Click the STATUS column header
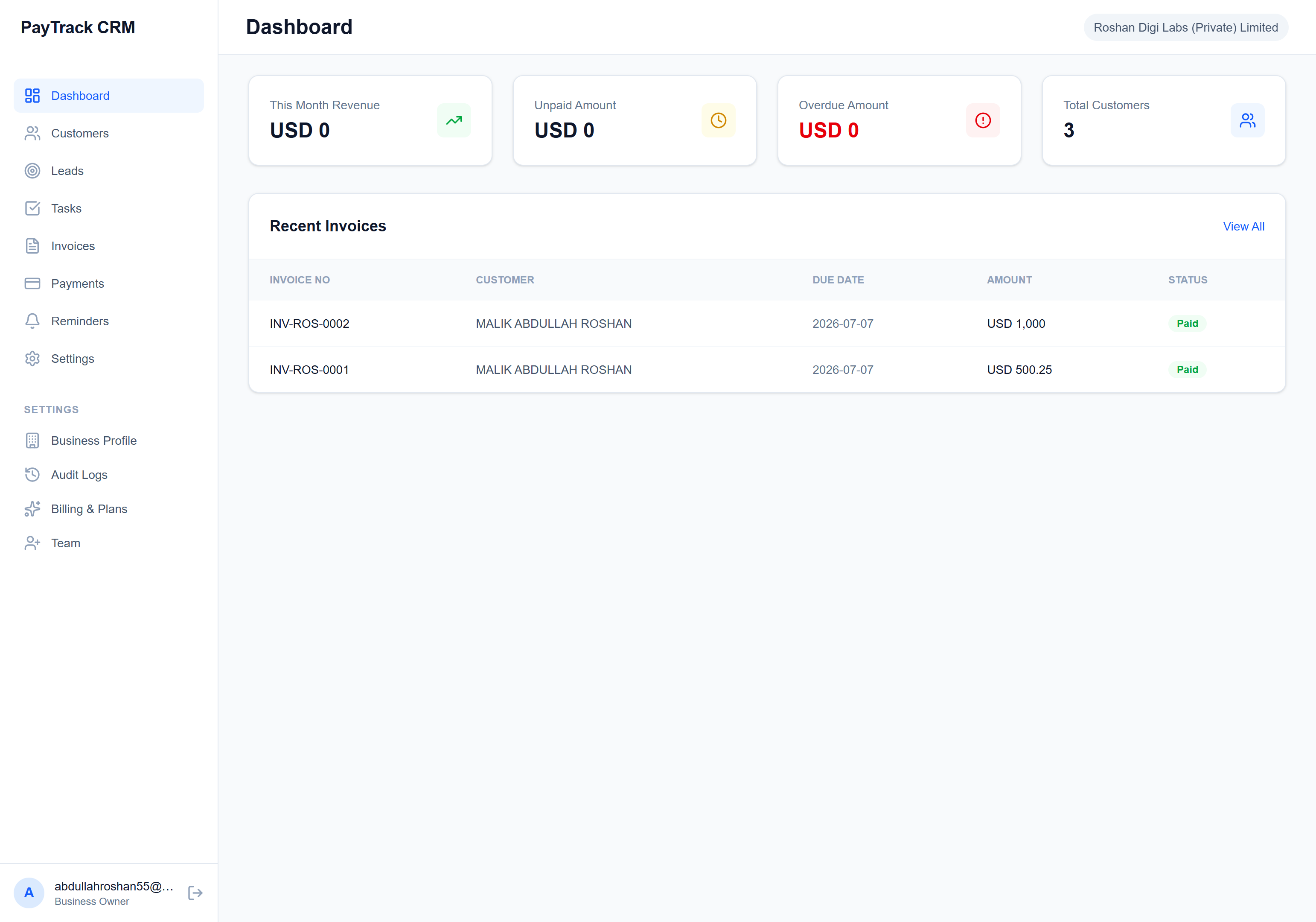The image size is (1316, 922). tap(1188, 280)
